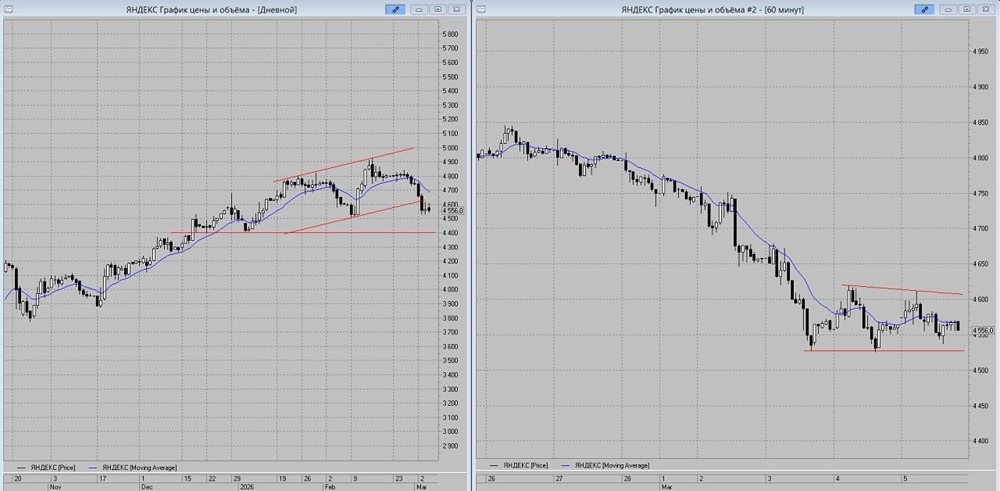
Task: Open the system menu icon of the 60-minute chart window
Action: (x=481, y=9)
